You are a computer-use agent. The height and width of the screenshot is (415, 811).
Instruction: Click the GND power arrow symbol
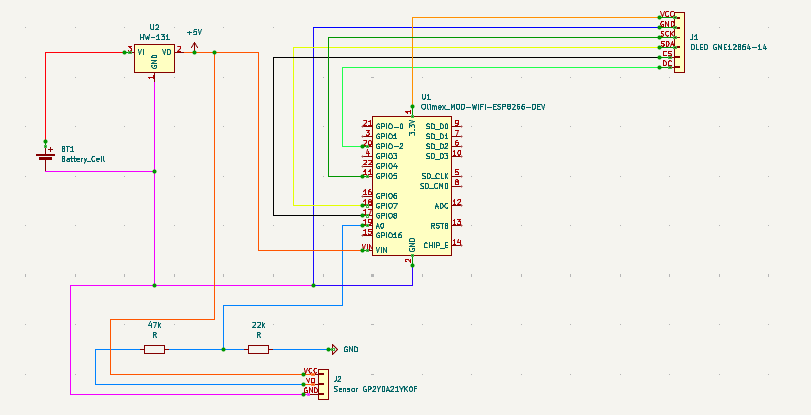click(333, 349)
